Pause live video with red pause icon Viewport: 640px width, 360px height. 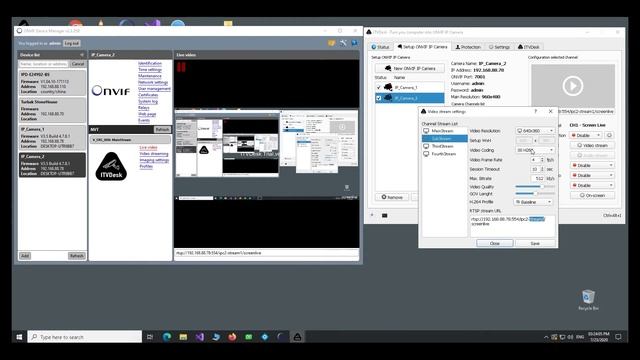pyautogui.click(x=181, y=68)
